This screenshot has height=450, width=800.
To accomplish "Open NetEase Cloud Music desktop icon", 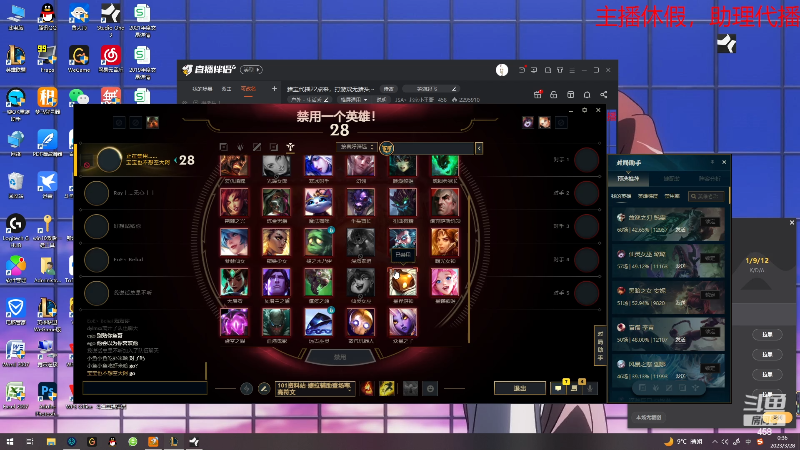I will pyautogui.click(x=111, y=59).
